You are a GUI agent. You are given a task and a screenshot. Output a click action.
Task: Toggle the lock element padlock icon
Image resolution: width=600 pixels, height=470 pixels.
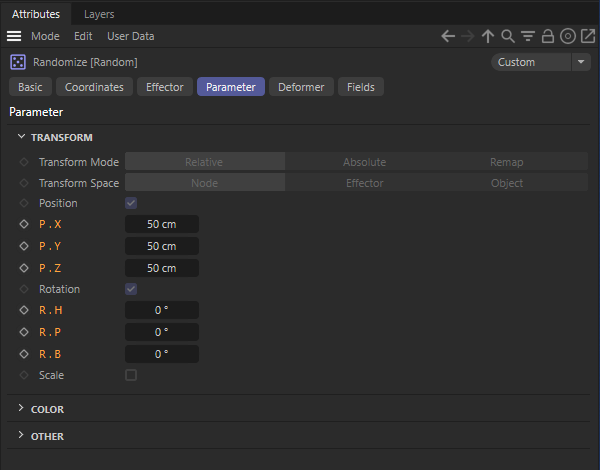[x=548, y=36]
